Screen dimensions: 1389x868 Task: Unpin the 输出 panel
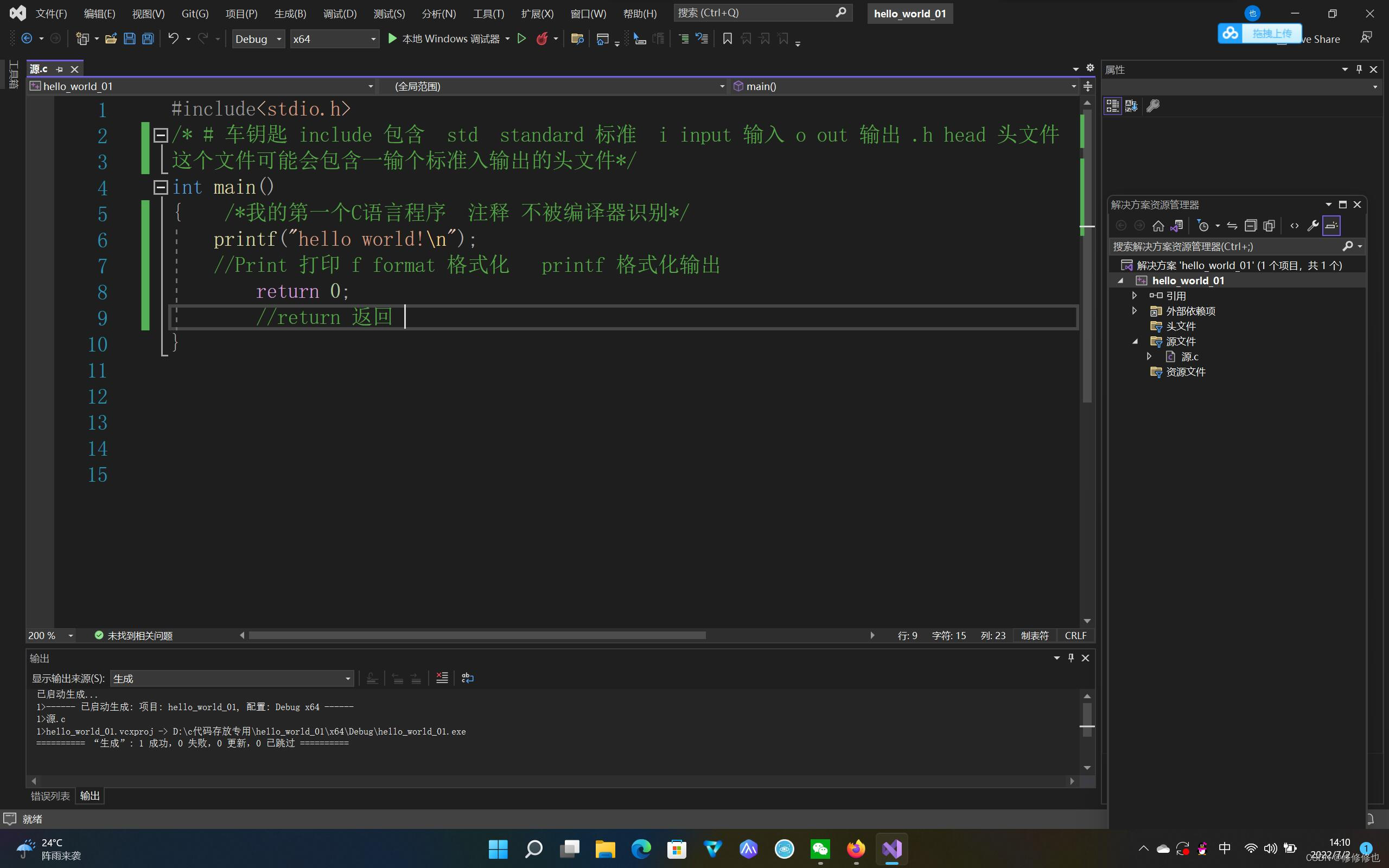click(1071, 658)
